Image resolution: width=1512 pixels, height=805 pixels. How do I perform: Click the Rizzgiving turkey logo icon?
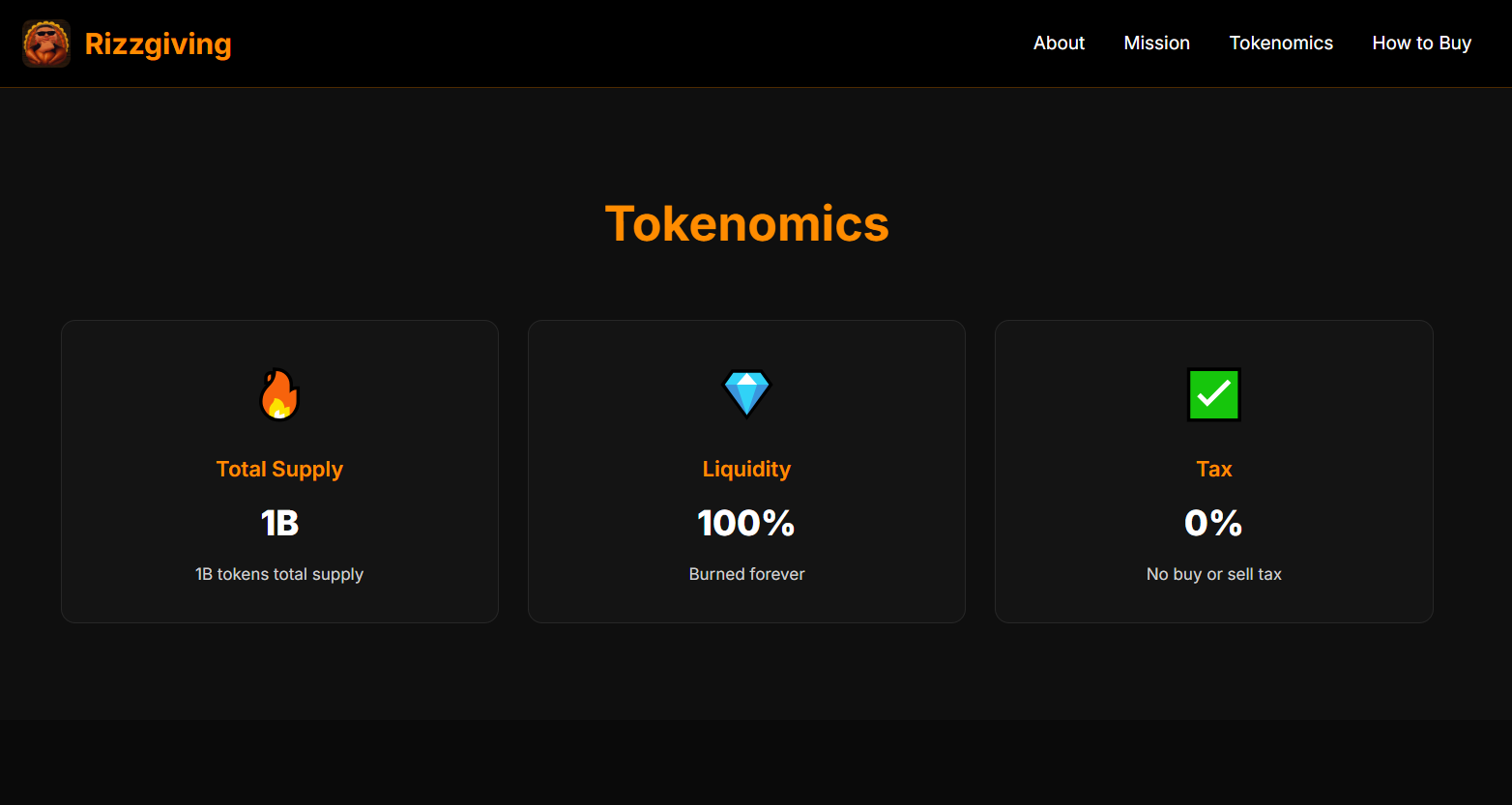tap(46, 43)
